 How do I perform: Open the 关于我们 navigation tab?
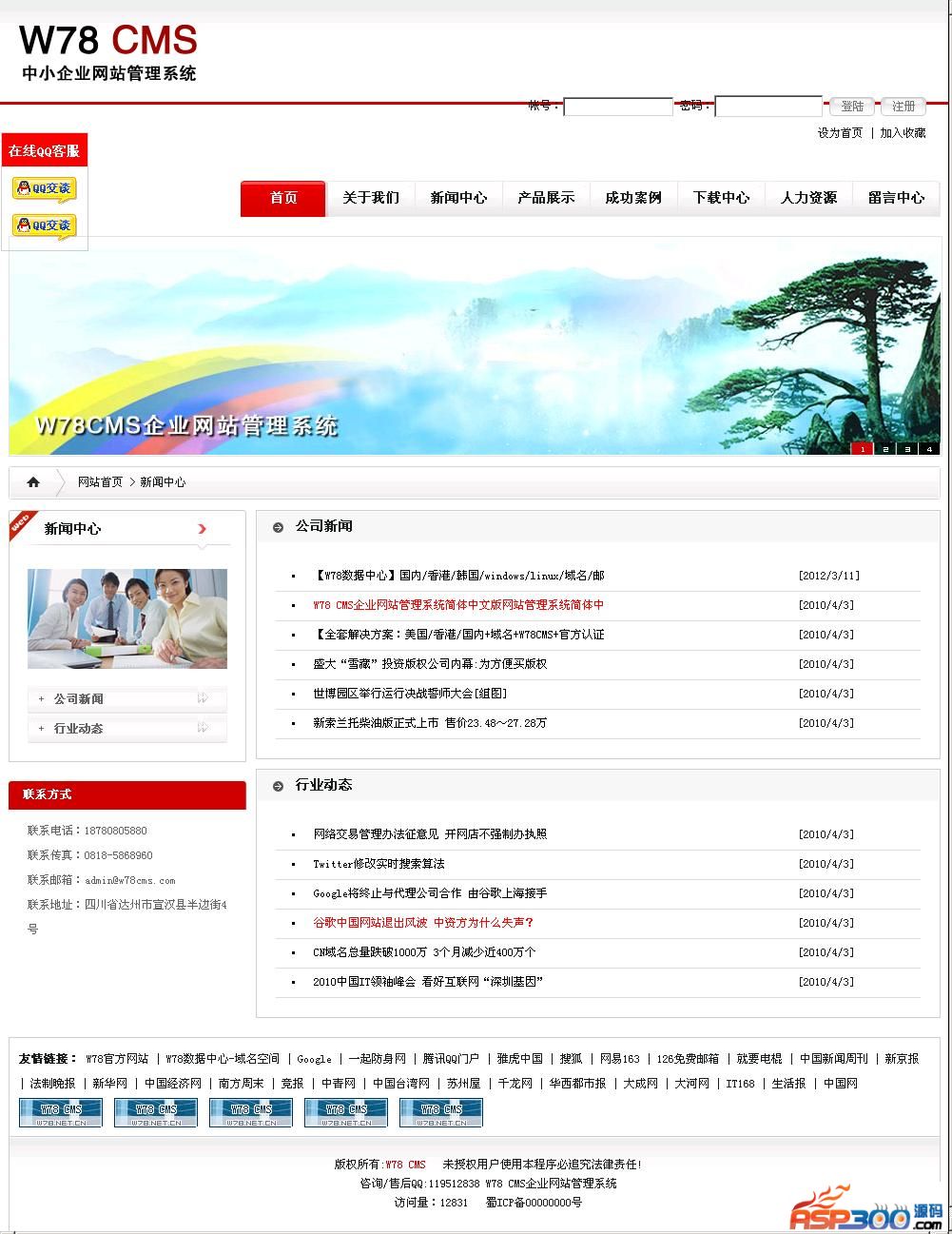coord(371,198)
